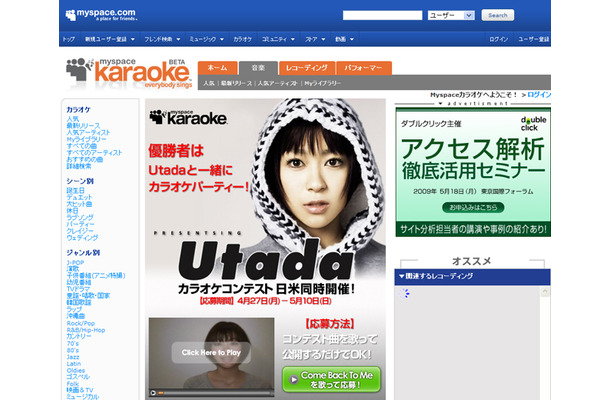The height and width of the screenshot is (400, 610).
Task: Click the DoubleClick logo in the advertisement
Action: click(533, 124)
